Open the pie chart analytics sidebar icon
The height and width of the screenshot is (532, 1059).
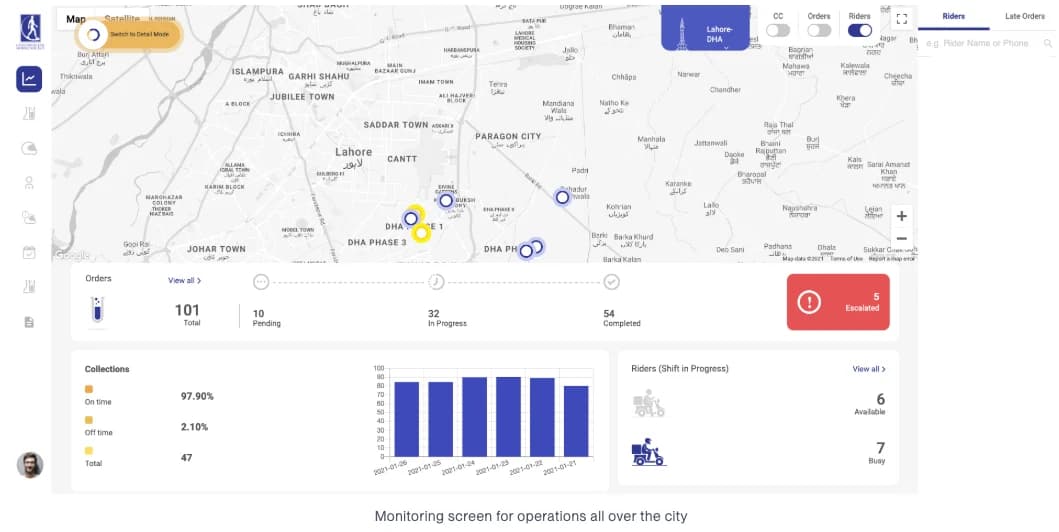tap(29, 149)
